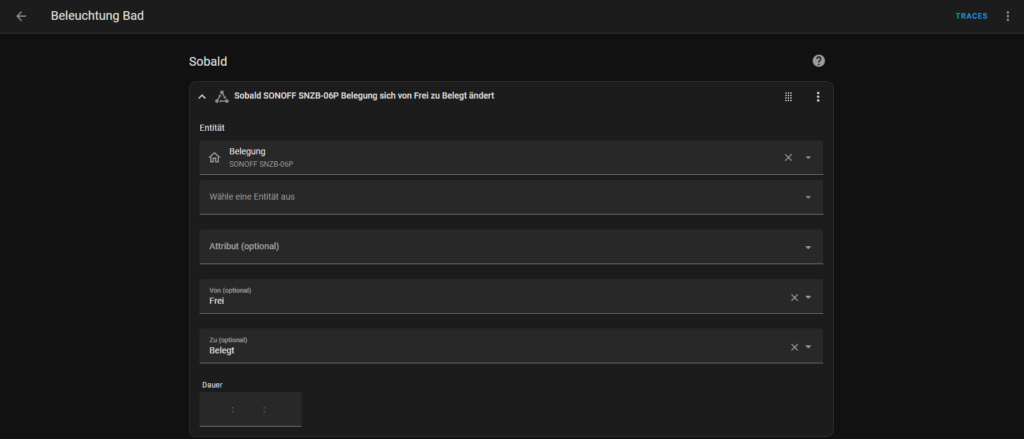Open the help icon beside Sobald
Image resolution: width=1024 pixels, height=439 pixels.
[818, 61]
